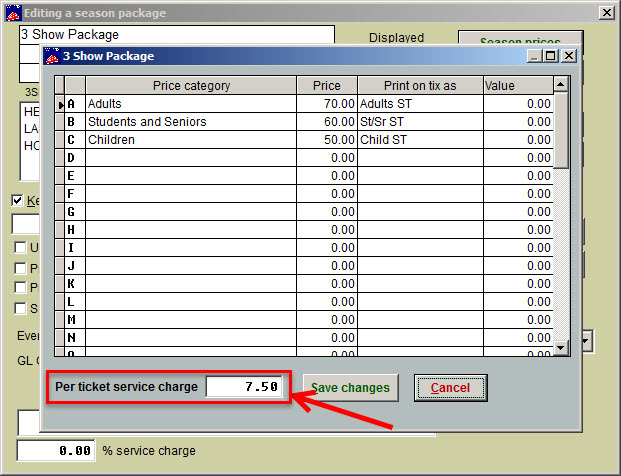Click the 50.00 price cell
The width and height of the screenshot is (621, 476).
tap(327, 140)
